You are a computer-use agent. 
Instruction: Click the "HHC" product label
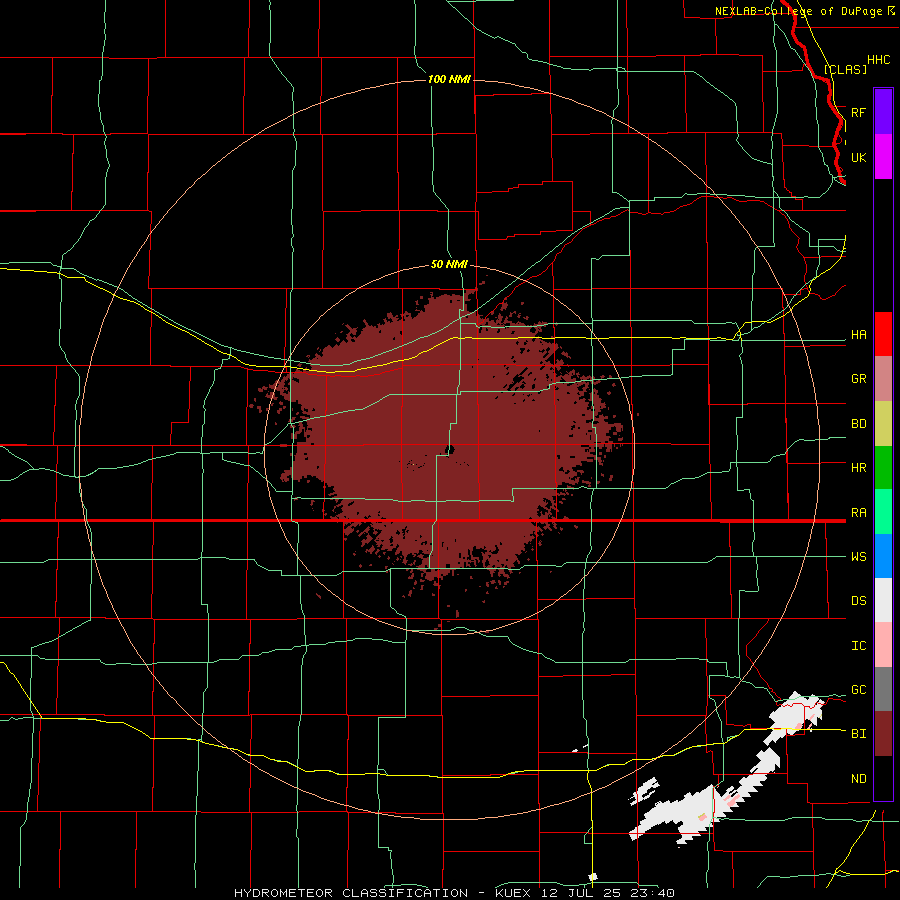[x=878, y=60]
